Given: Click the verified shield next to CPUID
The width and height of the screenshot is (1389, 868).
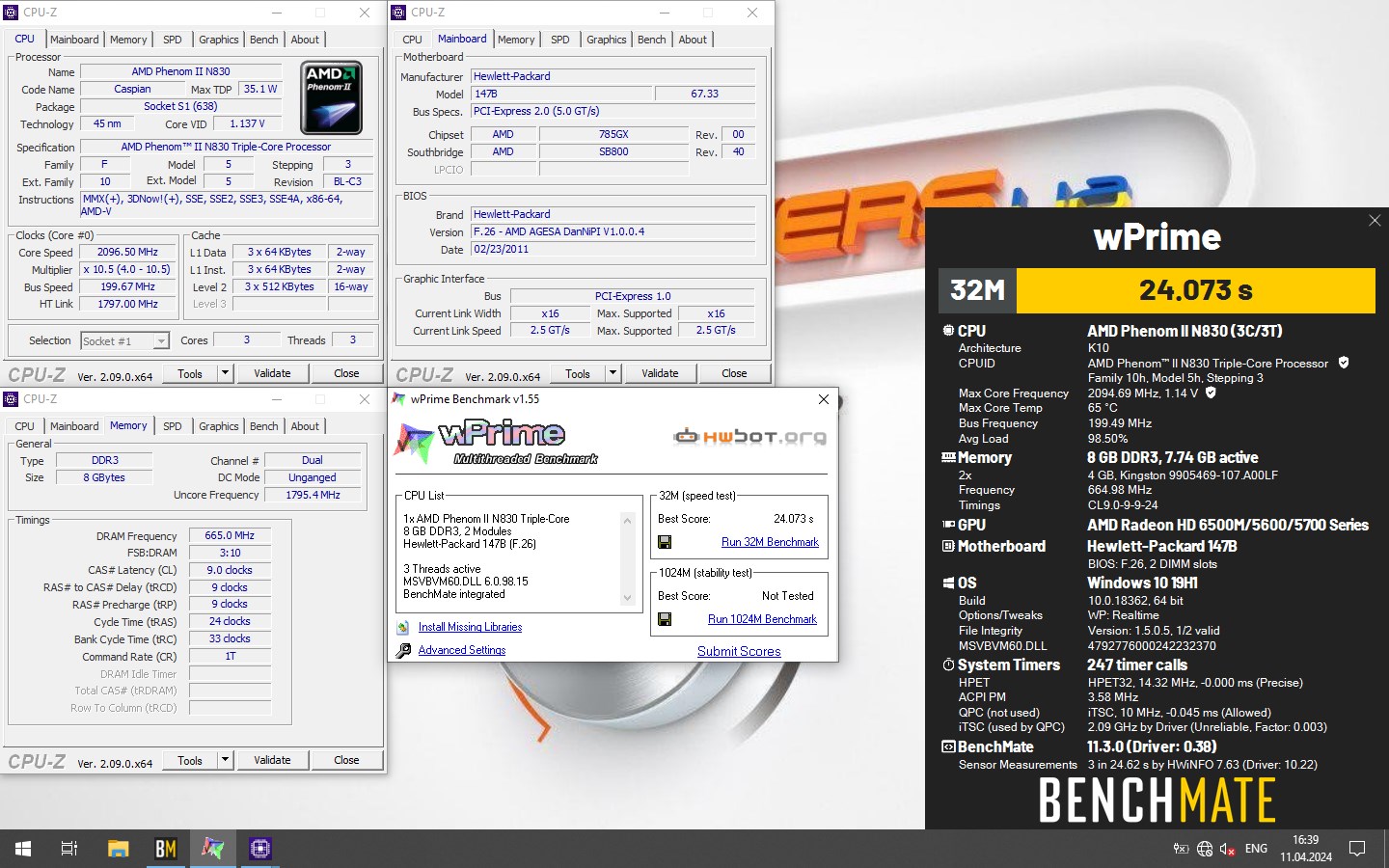Looking at the screenshot, I should click(x=1344, y=363).
